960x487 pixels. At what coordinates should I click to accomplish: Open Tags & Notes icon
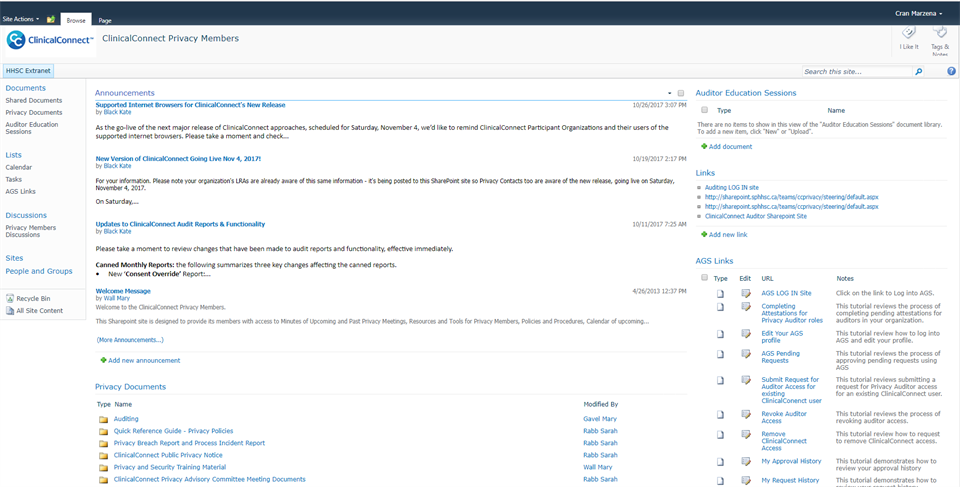tap(940, 32)
